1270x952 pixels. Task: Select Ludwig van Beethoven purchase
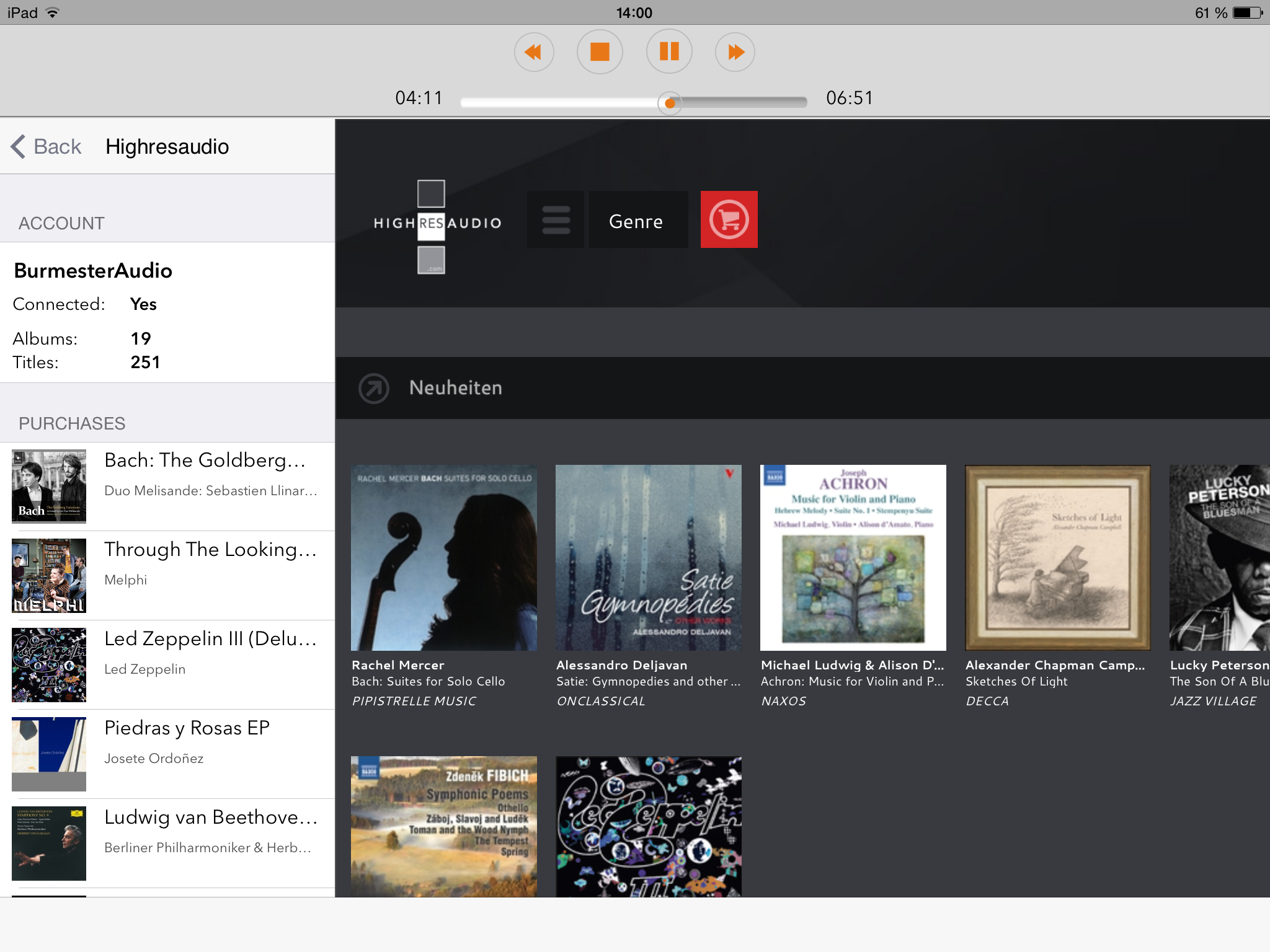[167, 844]
